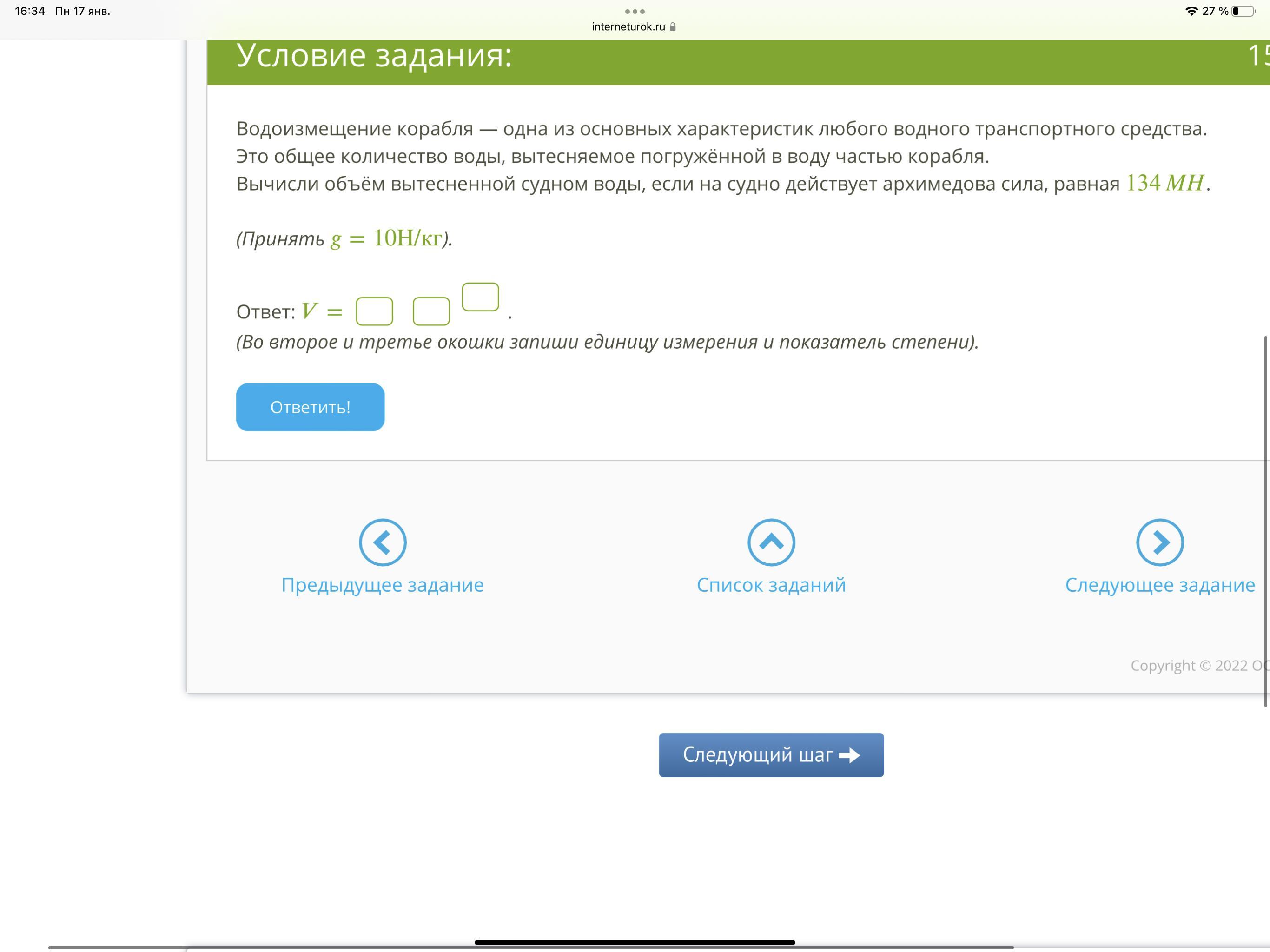Tap the 16:34 clock in status bar

[30, 12]
